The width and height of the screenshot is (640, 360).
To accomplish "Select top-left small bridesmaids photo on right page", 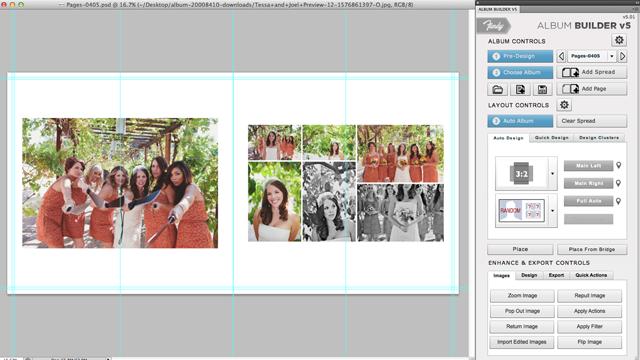I will [274, 142].
